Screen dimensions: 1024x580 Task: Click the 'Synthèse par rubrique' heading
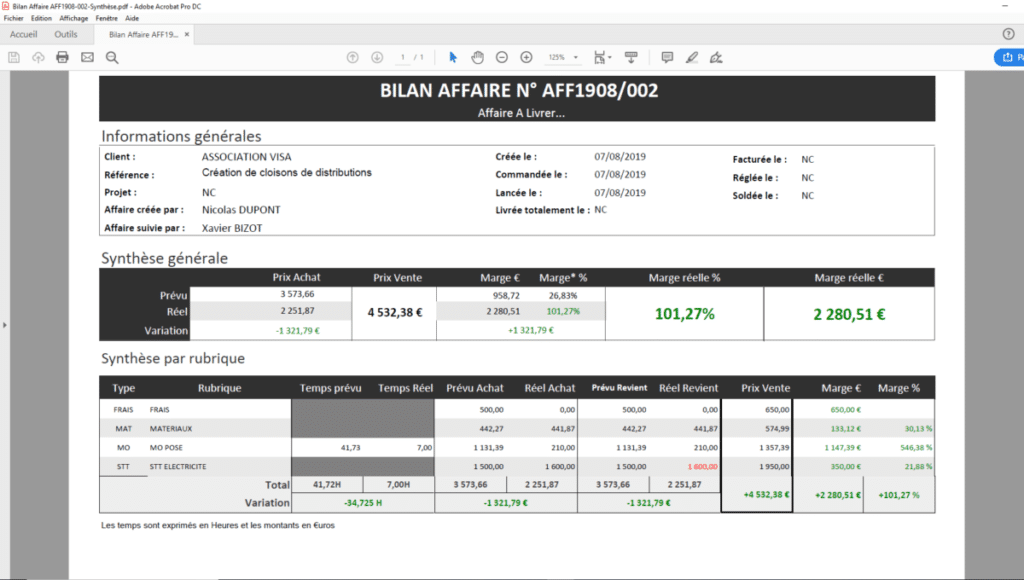click(x=173, y=359)
